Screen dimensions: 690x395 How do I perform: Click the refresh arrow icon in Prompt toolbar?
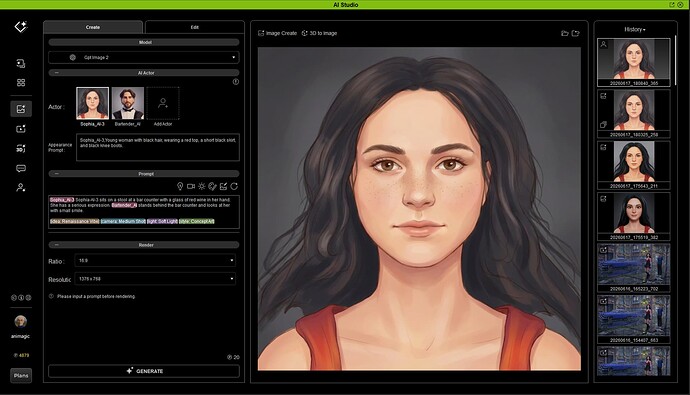[x=234, y=187]
